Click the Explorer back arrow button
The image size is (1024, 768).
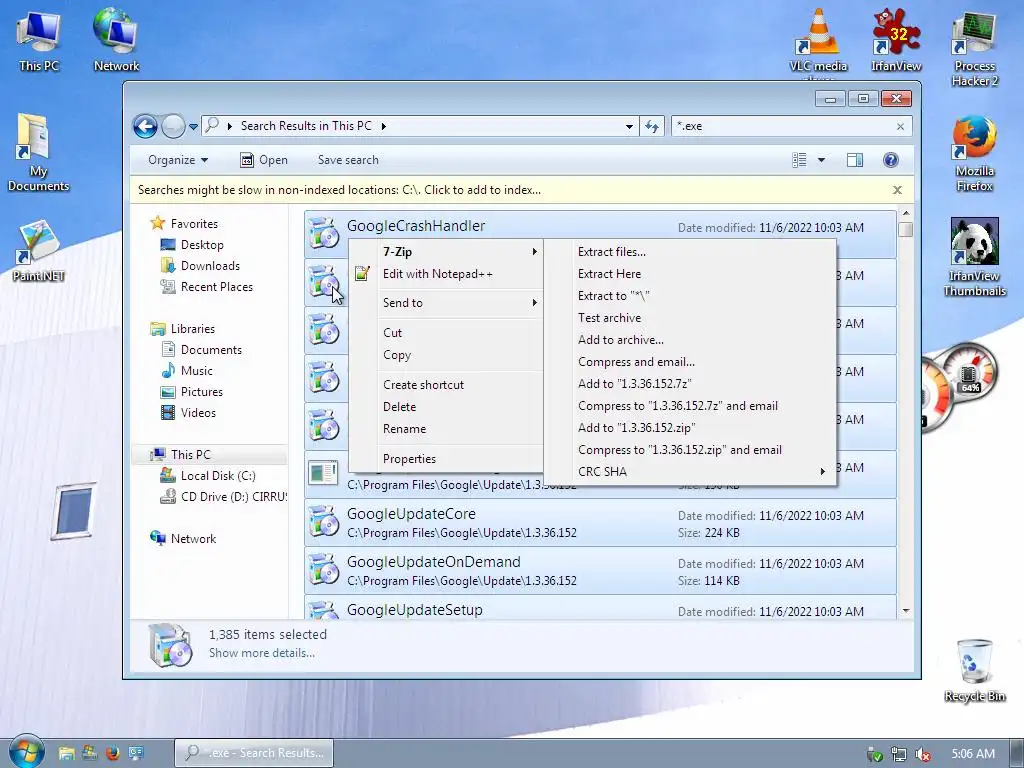pos(145,126)
